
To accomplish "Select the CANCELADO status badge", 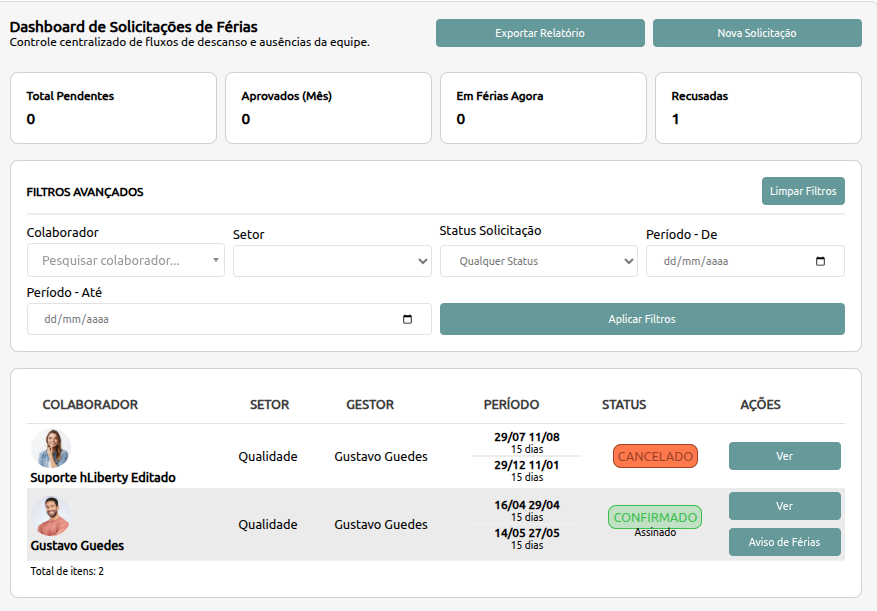I will pyautogui.click(x=655, y=455).
